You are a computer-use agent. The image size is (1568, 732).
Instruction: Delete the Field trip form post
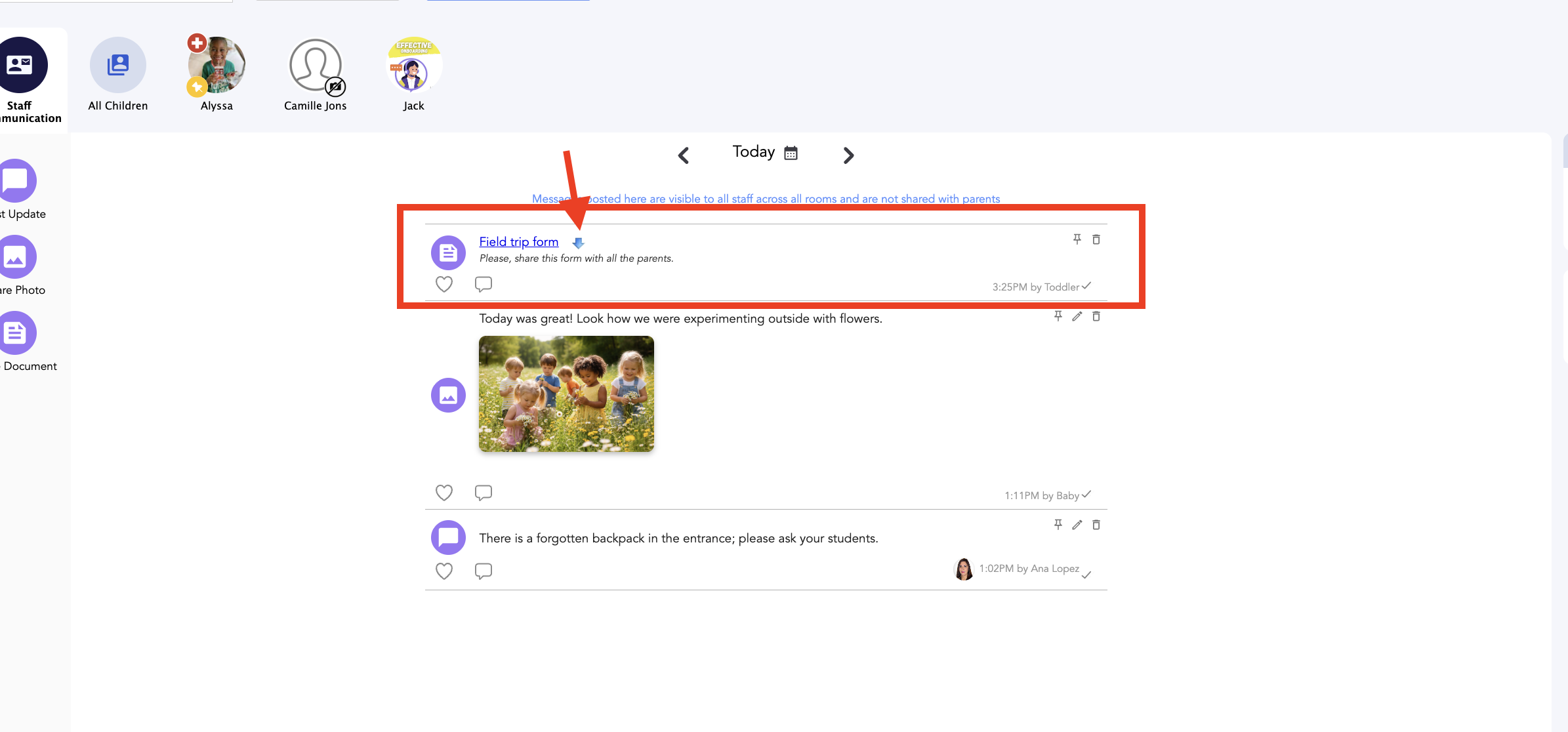click(1096, 239)
